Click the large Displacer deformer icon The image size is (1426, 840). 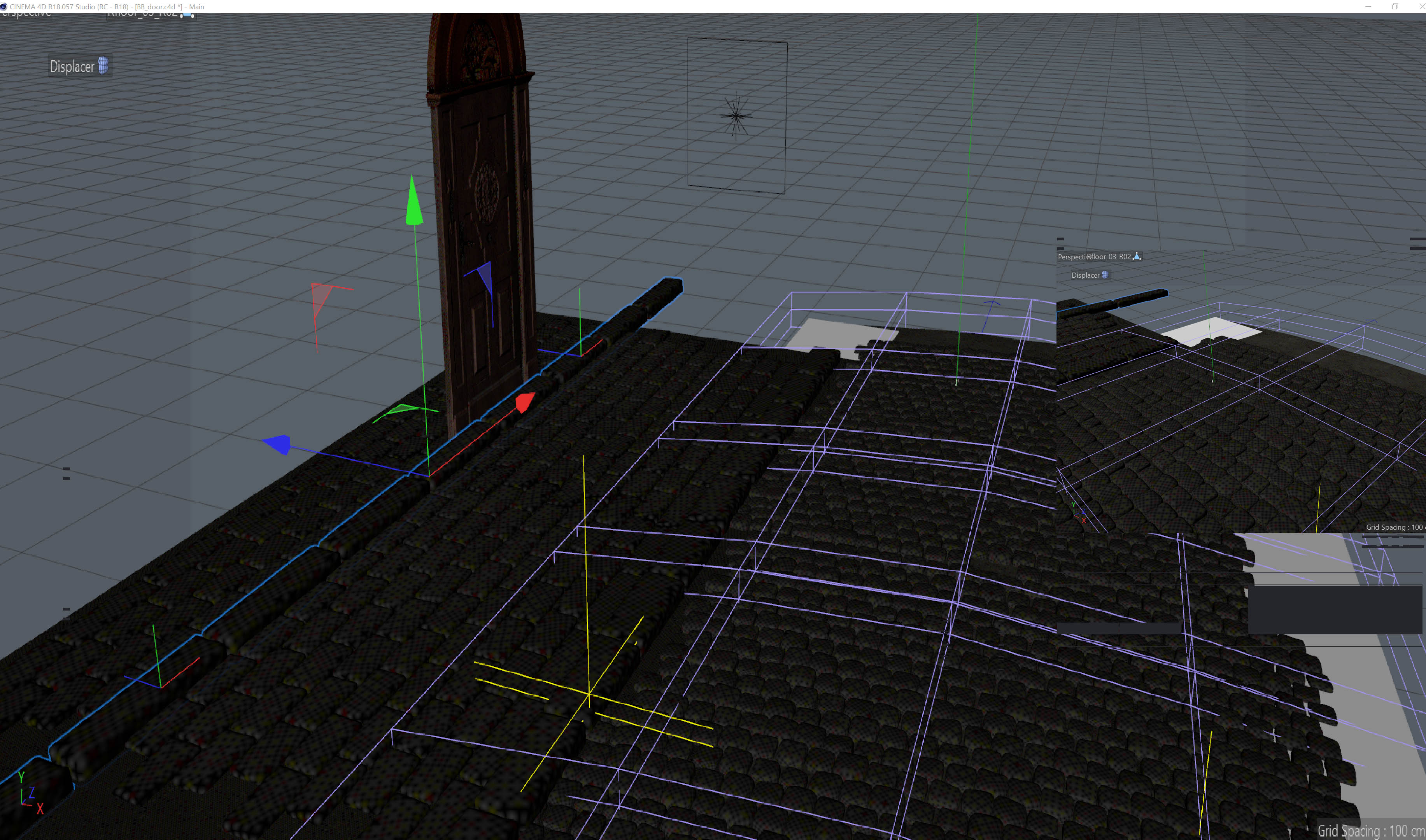[103, 66]
